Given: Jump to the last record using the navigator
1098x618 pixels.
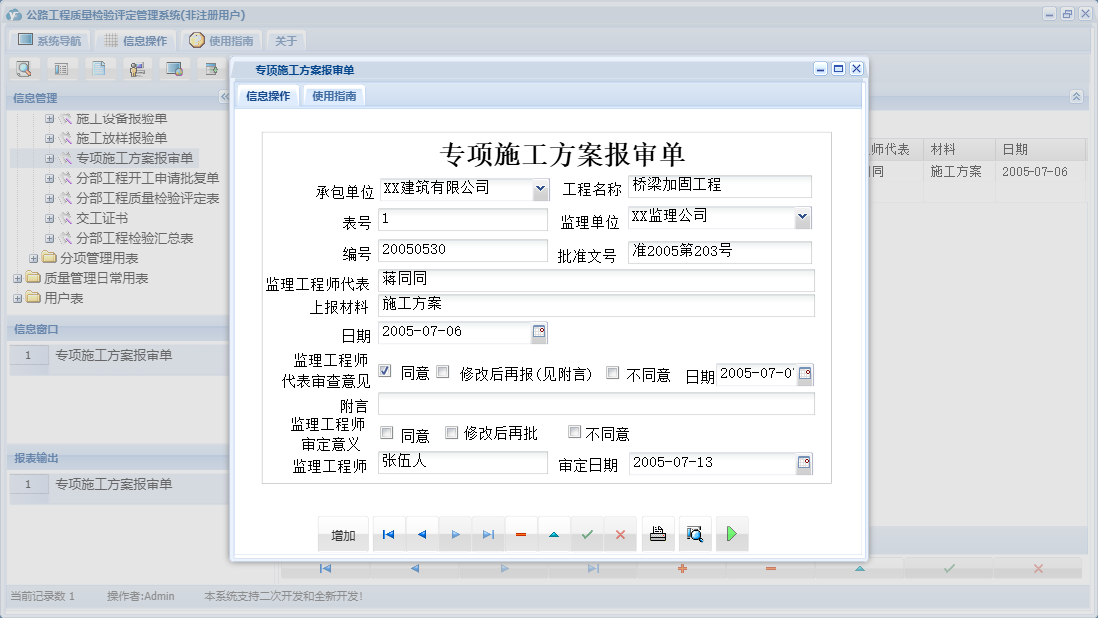Looking at the screenshot, I should [488, 533].
